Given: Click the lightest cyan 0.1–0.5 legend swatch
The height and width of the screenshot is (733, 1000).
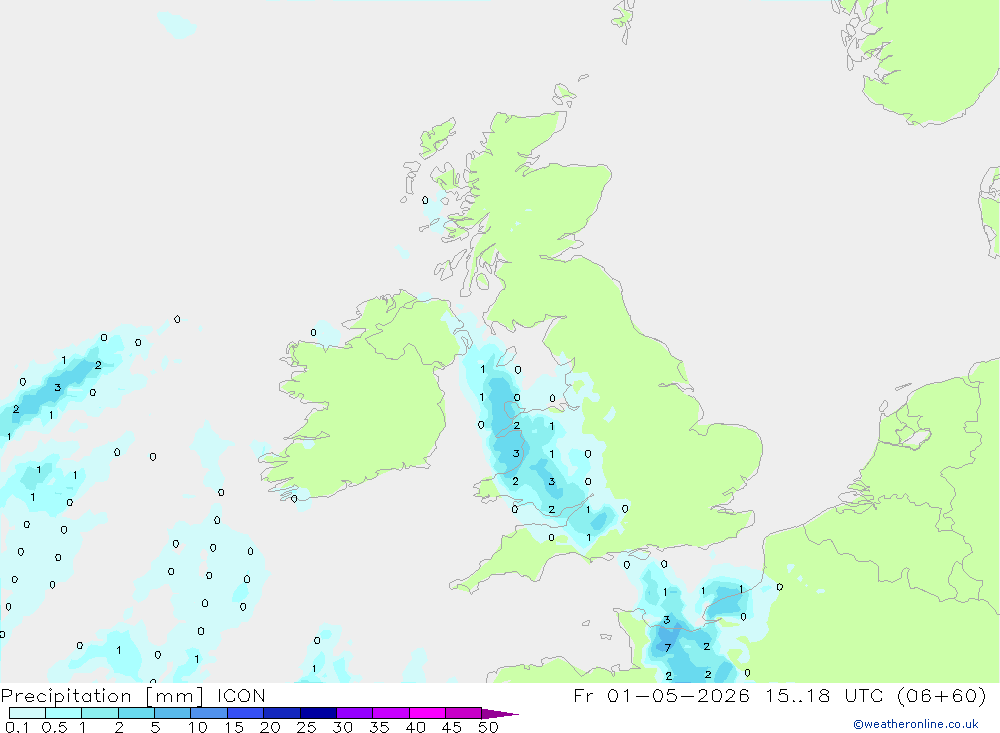Looking at the screenshot, I should click(x=27, y=713).
